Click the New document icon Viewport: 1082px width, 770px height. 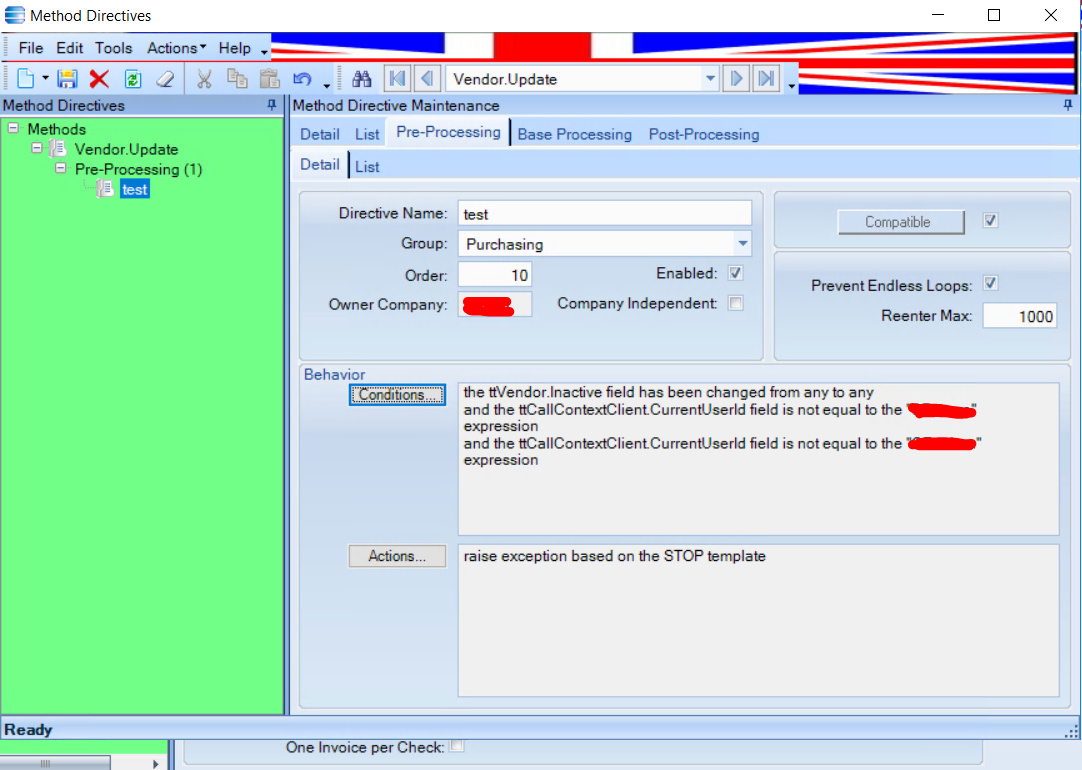26,79
